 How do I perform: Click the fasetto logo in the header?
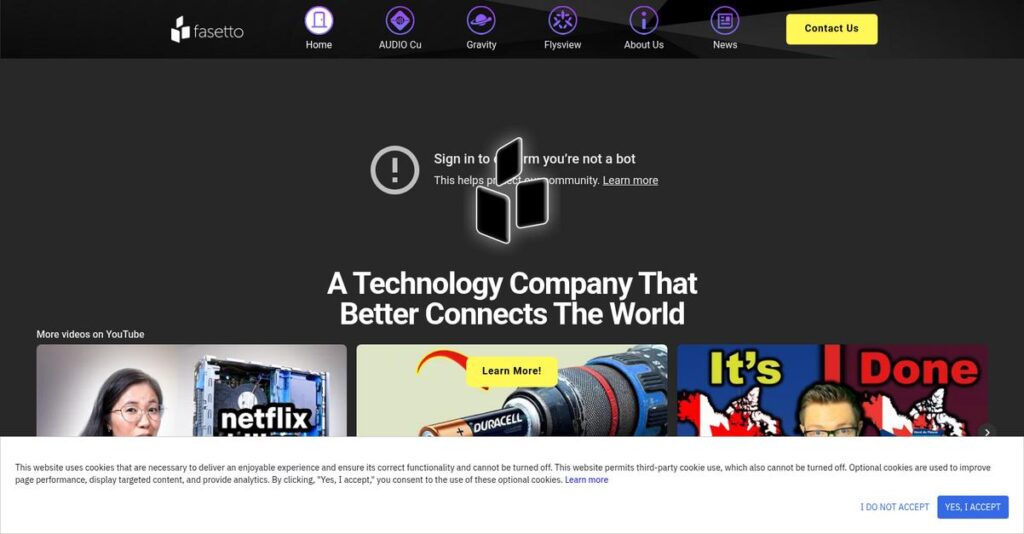(207, 29)
